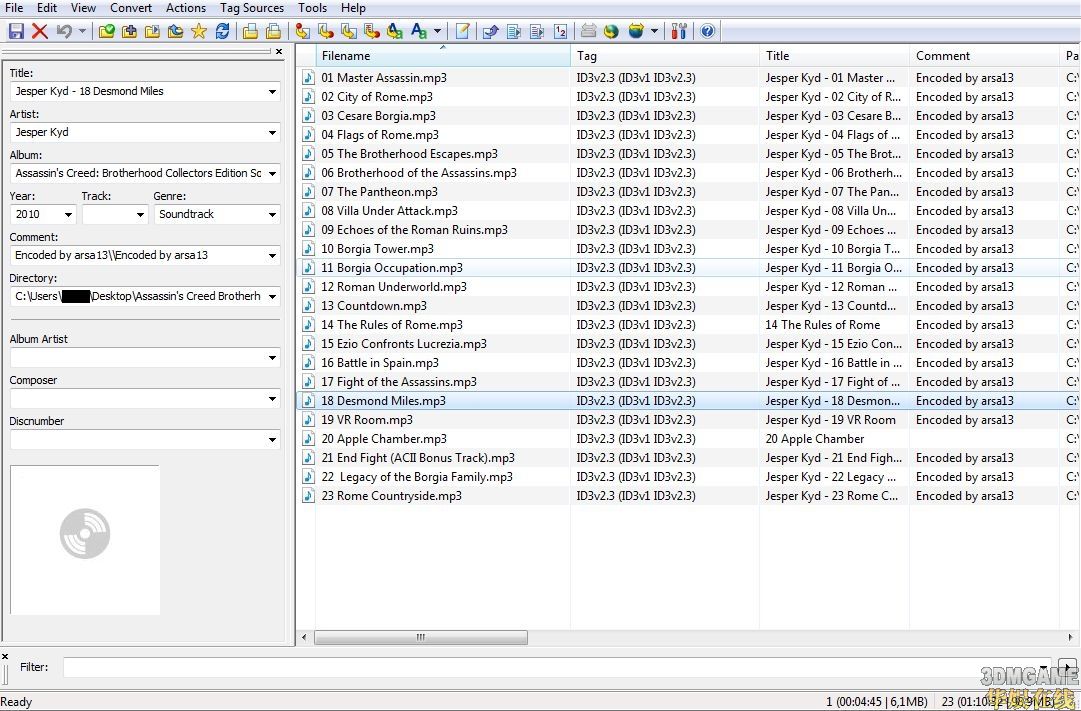Expand the Title field dropdown

(272, 92)
